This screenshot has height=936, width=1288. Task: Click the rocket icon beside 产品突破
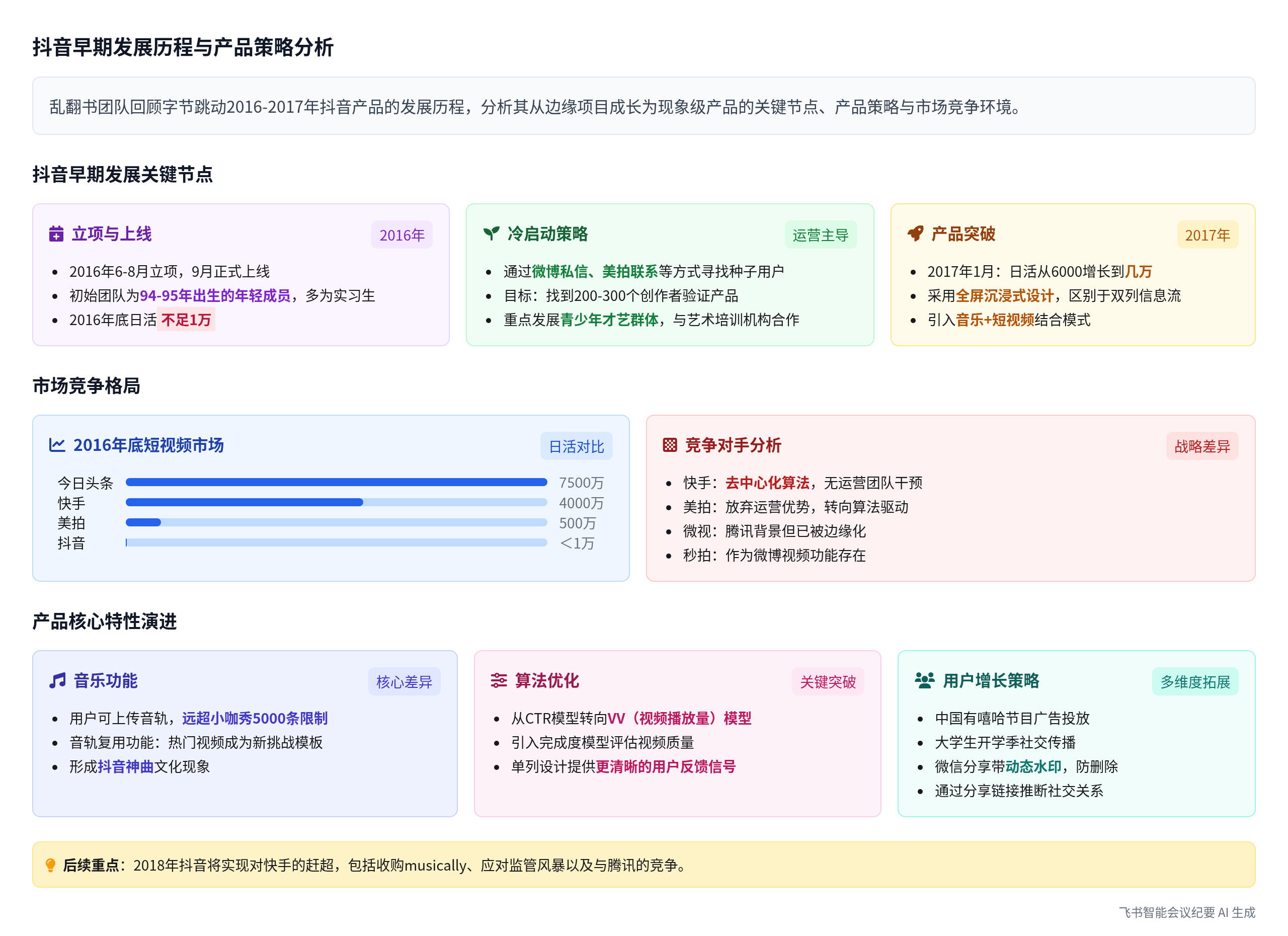coord(916,234)
